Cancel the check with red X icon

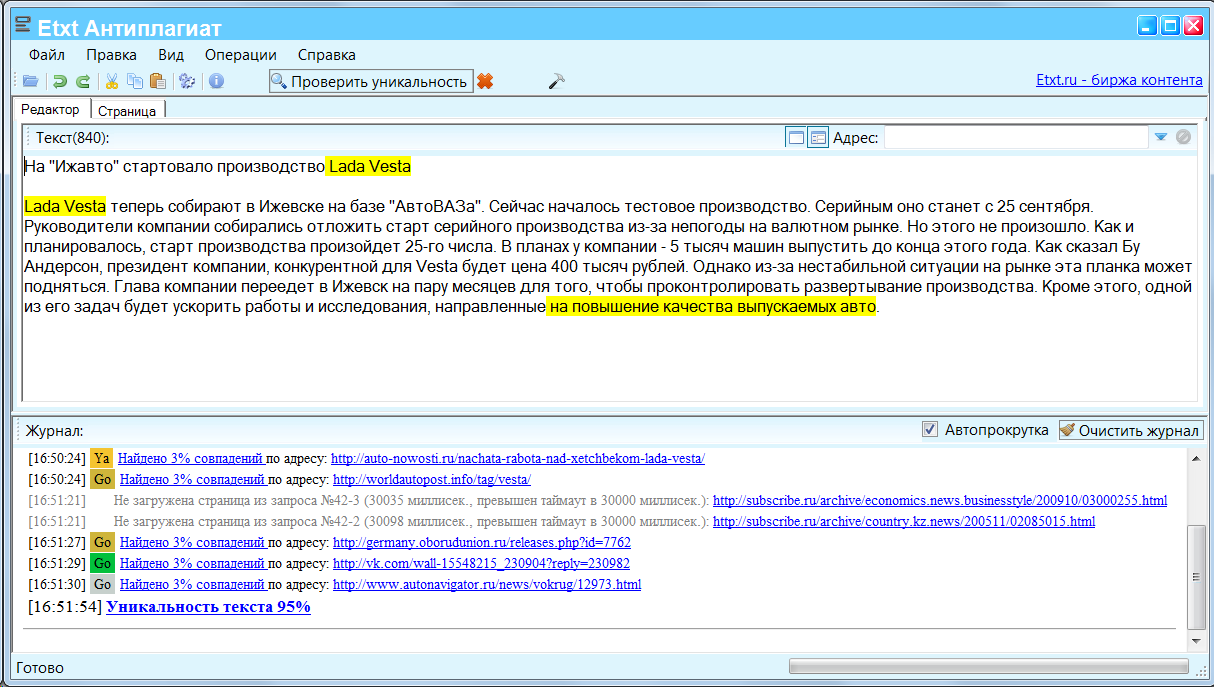(485, 82)
